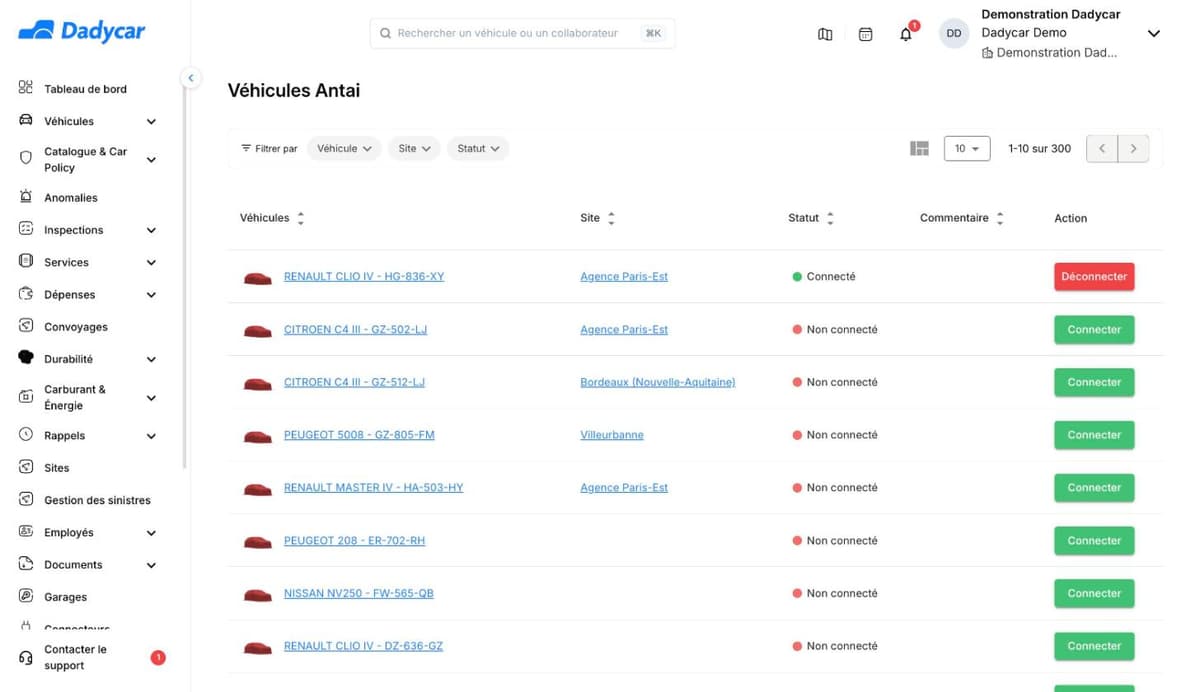This screenshot has width=1200, height=692.
Task: Sort by Statut column arrows
Action: (830, 218)
